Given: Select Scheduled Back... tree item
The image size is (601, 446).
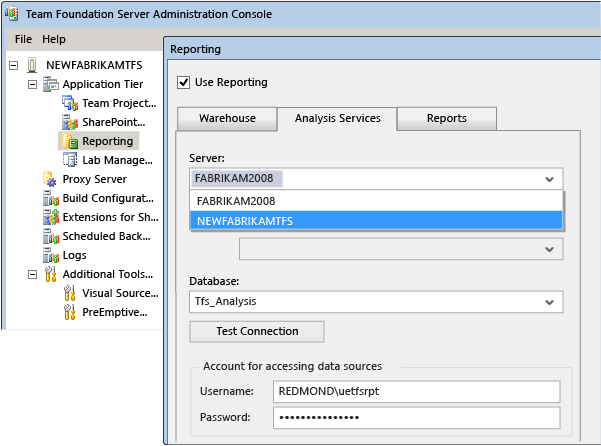Looking at the screenshot, I should 107,236.
